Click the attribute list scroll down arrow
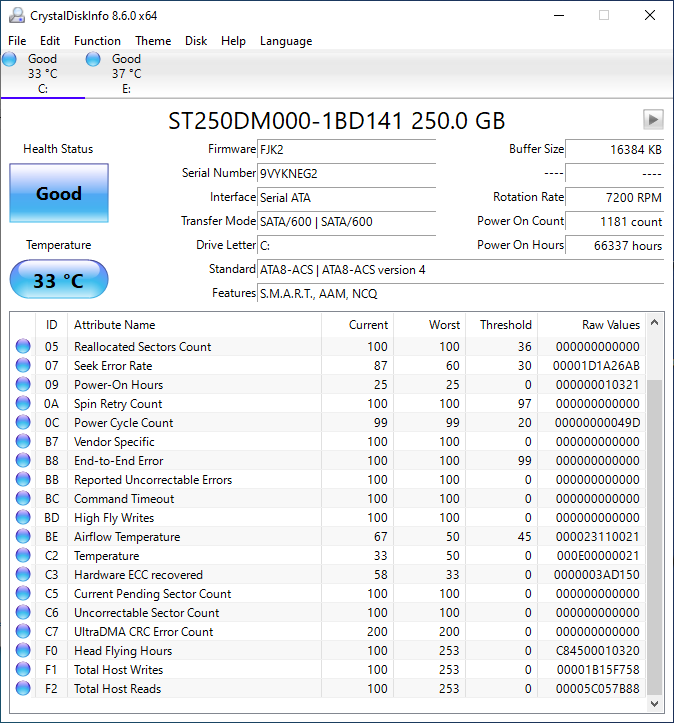Screen dimensions: 674x723 (x=654, y=704)
